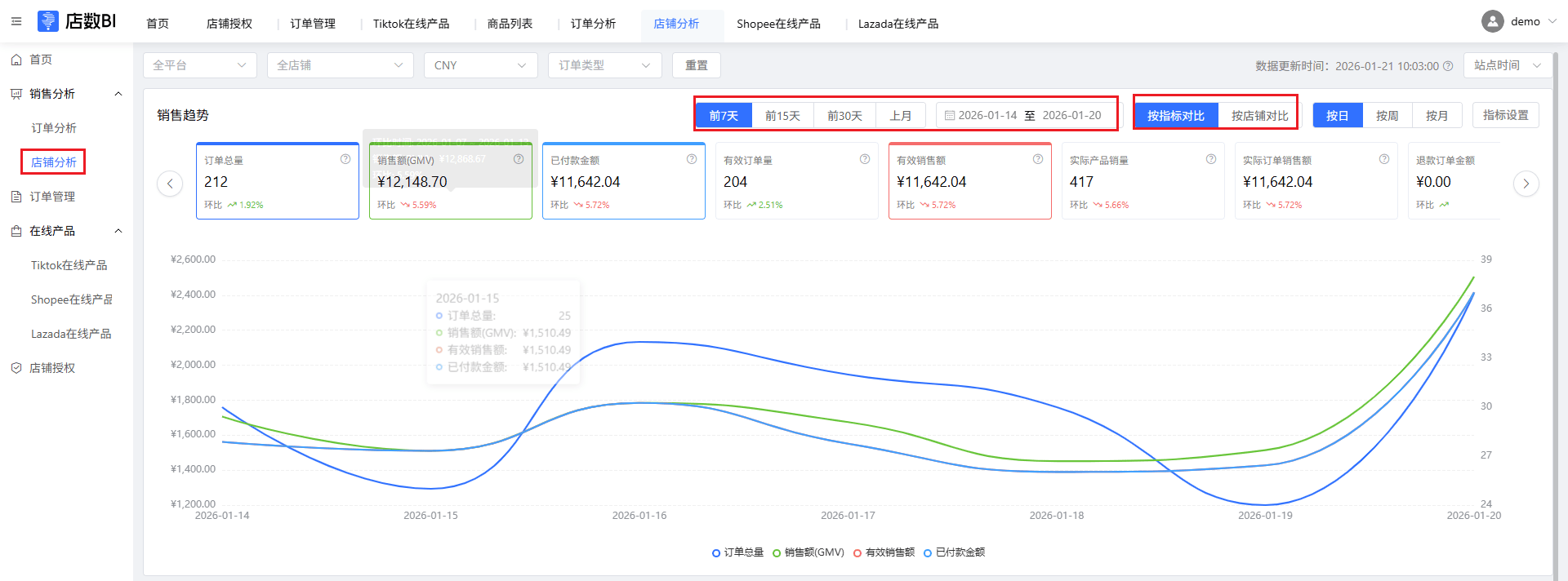The width and height of the screenshot is (1568, 581).
Task: Open the 订单分析 top navigation tab
Action: coord(593,24)
